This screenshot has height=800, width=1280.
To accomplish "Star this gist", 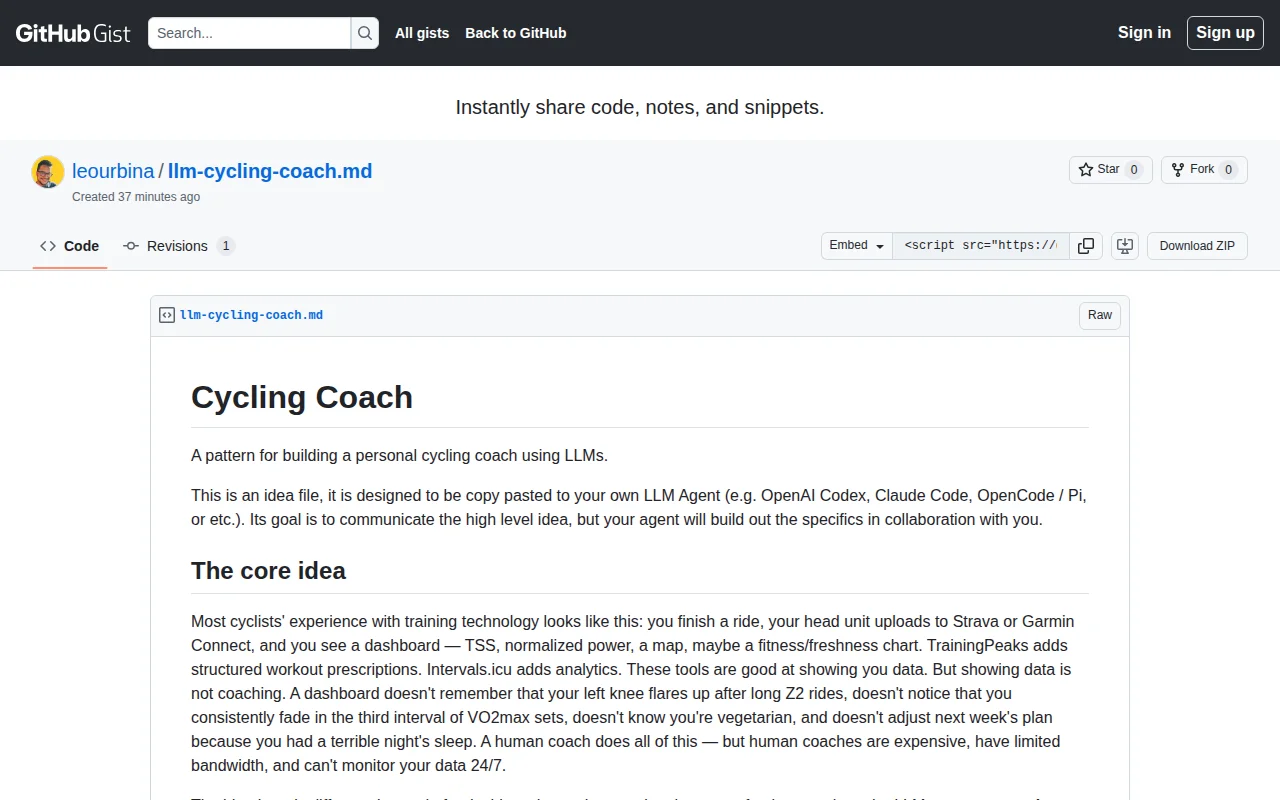I will click(x=1110, y=170).
